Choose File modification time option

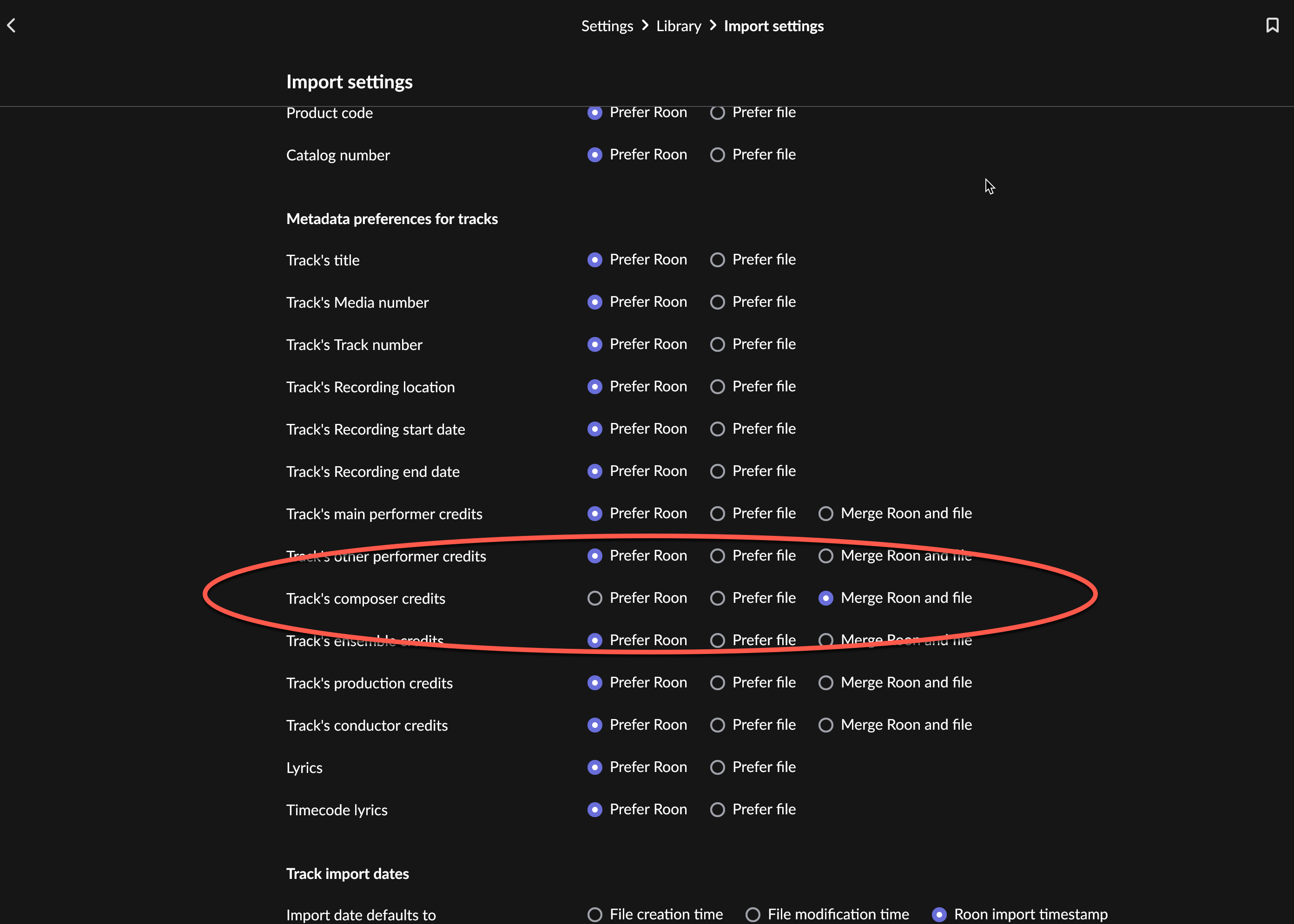click(753, 914)
